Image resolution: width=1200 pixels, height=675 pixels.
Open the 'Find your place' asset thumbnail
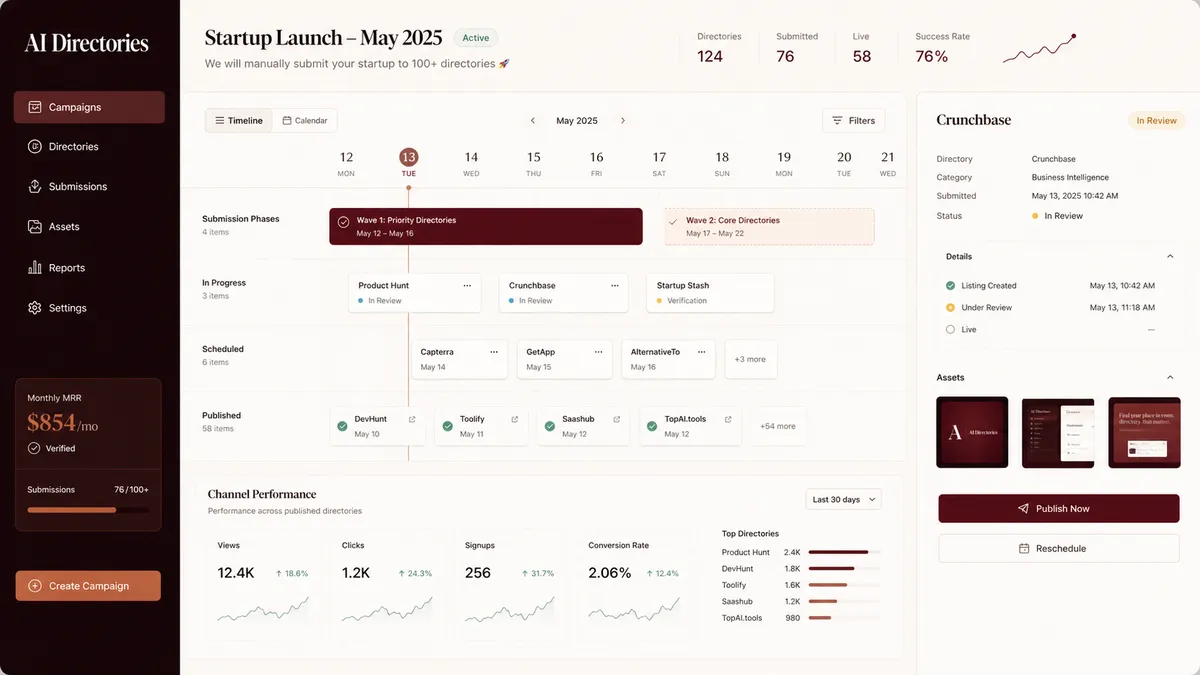[x=1144, y=432]
